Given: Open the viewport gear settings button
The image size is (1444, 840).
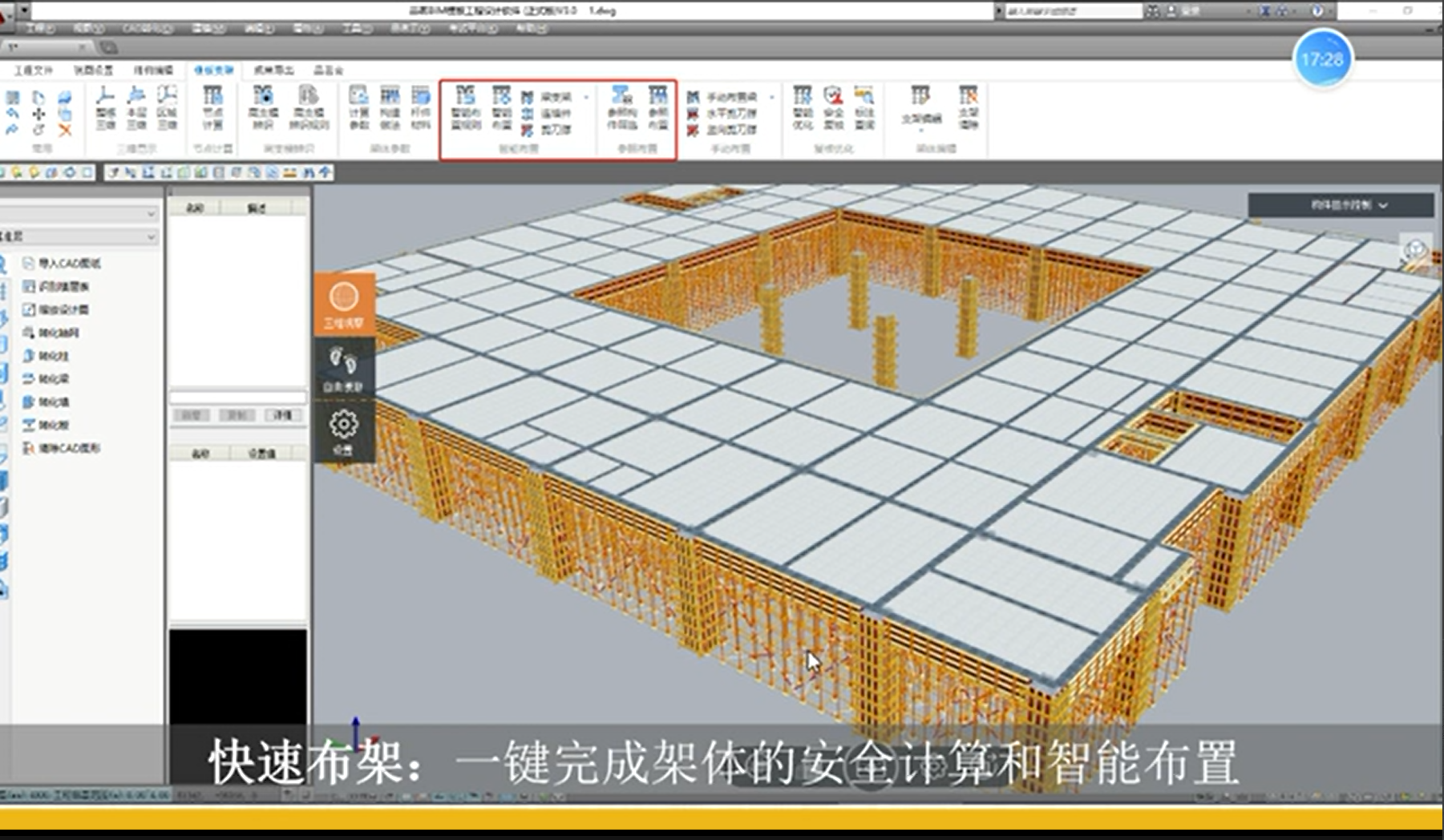Looking at the screenshot, I should coord(344,431).
